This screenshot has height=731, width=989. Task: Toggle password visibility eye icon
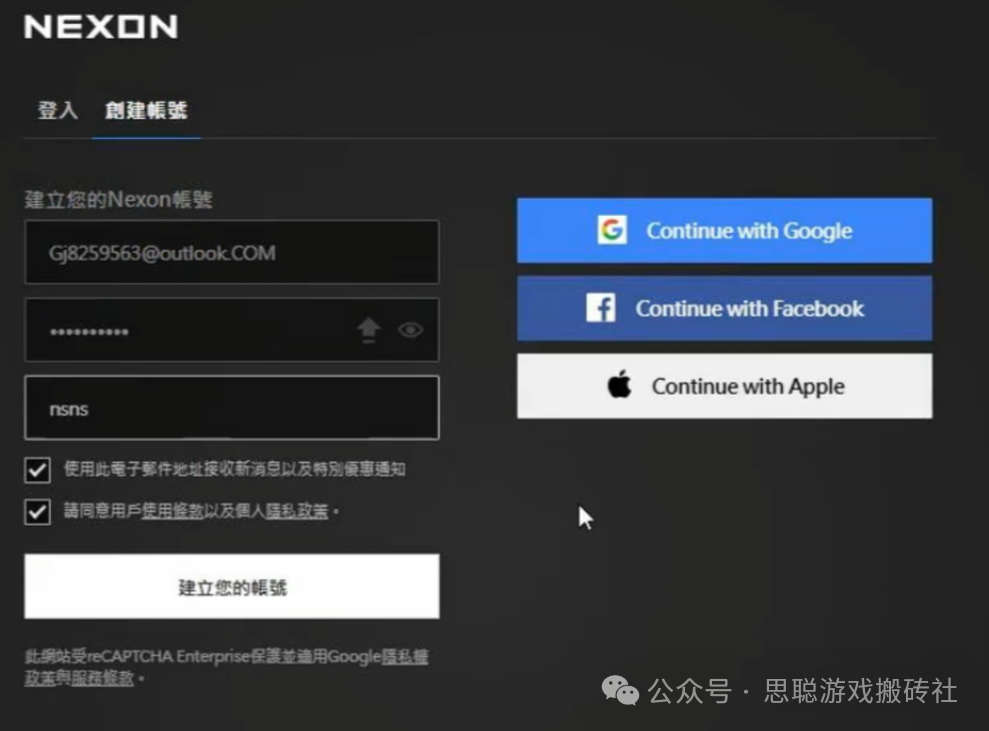411,330
